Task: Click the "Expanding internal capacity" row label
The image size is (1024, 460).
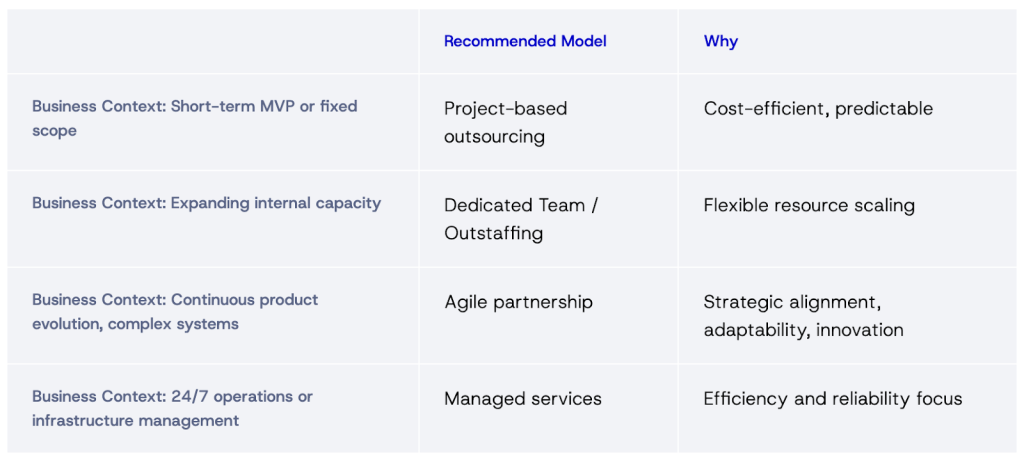Action: (206, 203)
